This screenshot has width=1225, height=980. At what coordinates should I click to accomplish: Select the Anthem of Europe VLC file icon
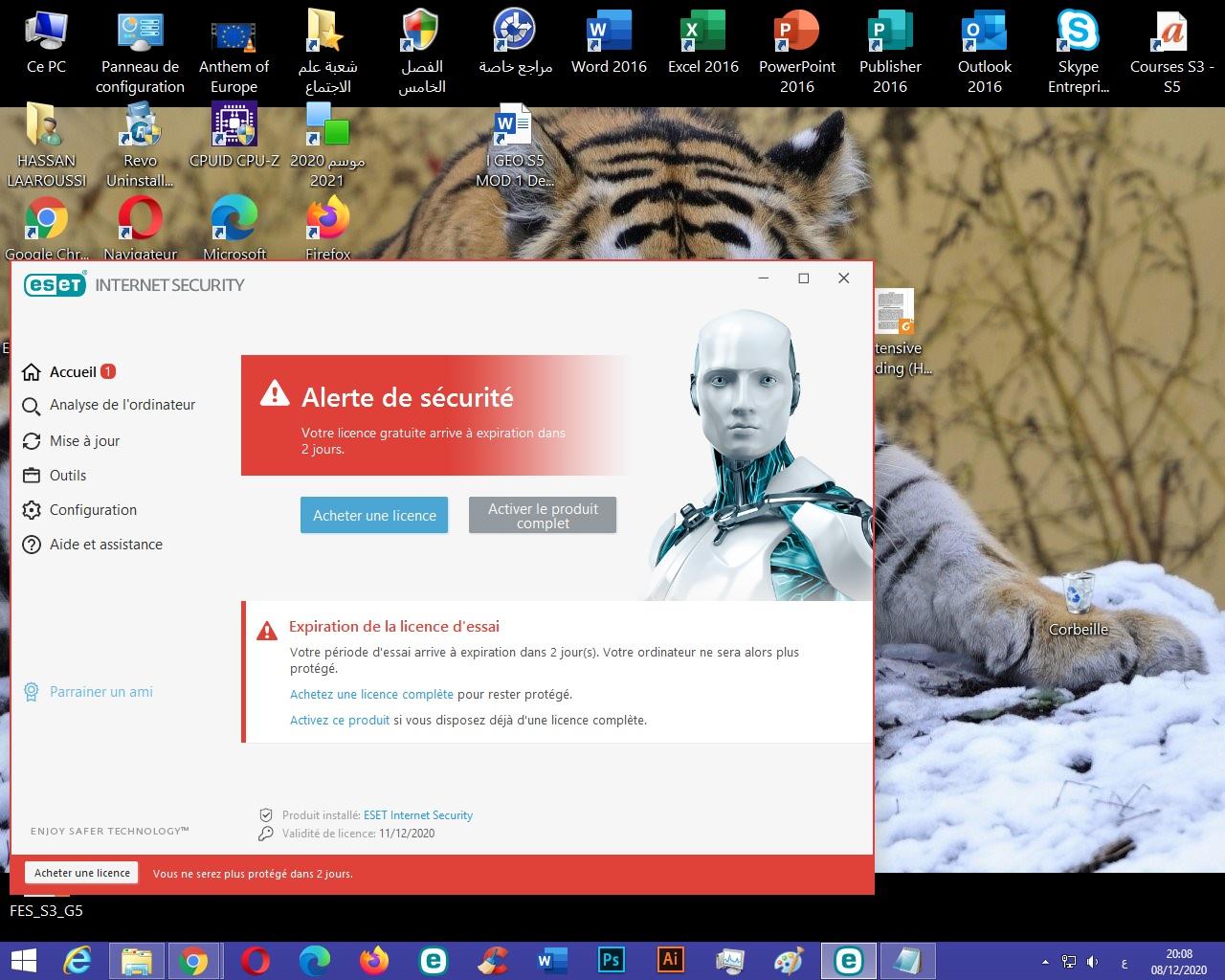click(234, 53)
